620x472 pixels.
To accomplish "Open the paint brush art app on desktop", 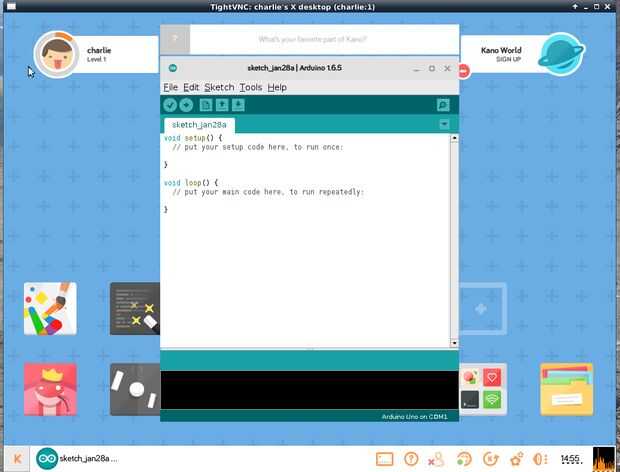I will pyautogui.click(x=50, y=309).
